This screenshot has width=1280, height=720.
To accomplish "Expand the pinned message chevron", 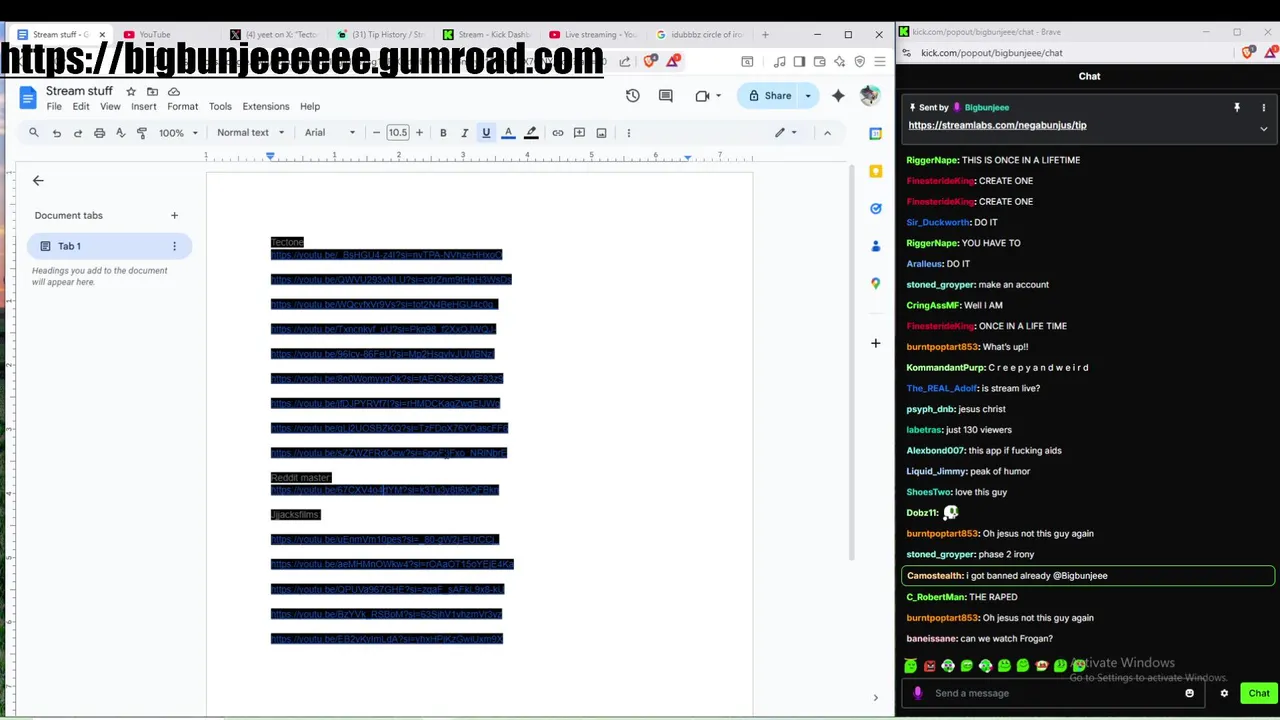I will 1263,129.
